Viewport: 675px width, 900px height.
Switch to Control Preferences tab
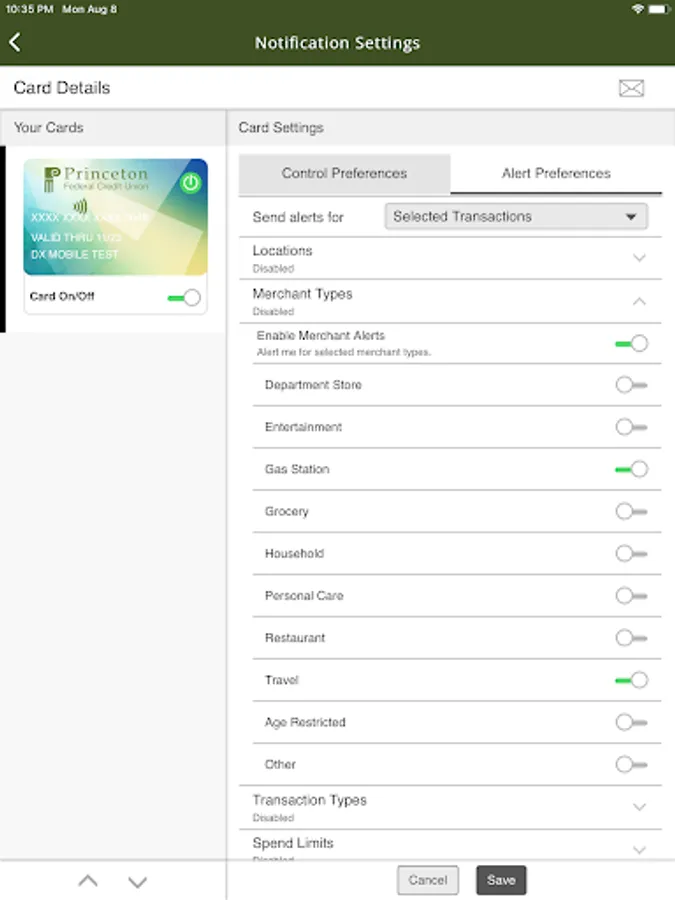click(x=344, y=173)
